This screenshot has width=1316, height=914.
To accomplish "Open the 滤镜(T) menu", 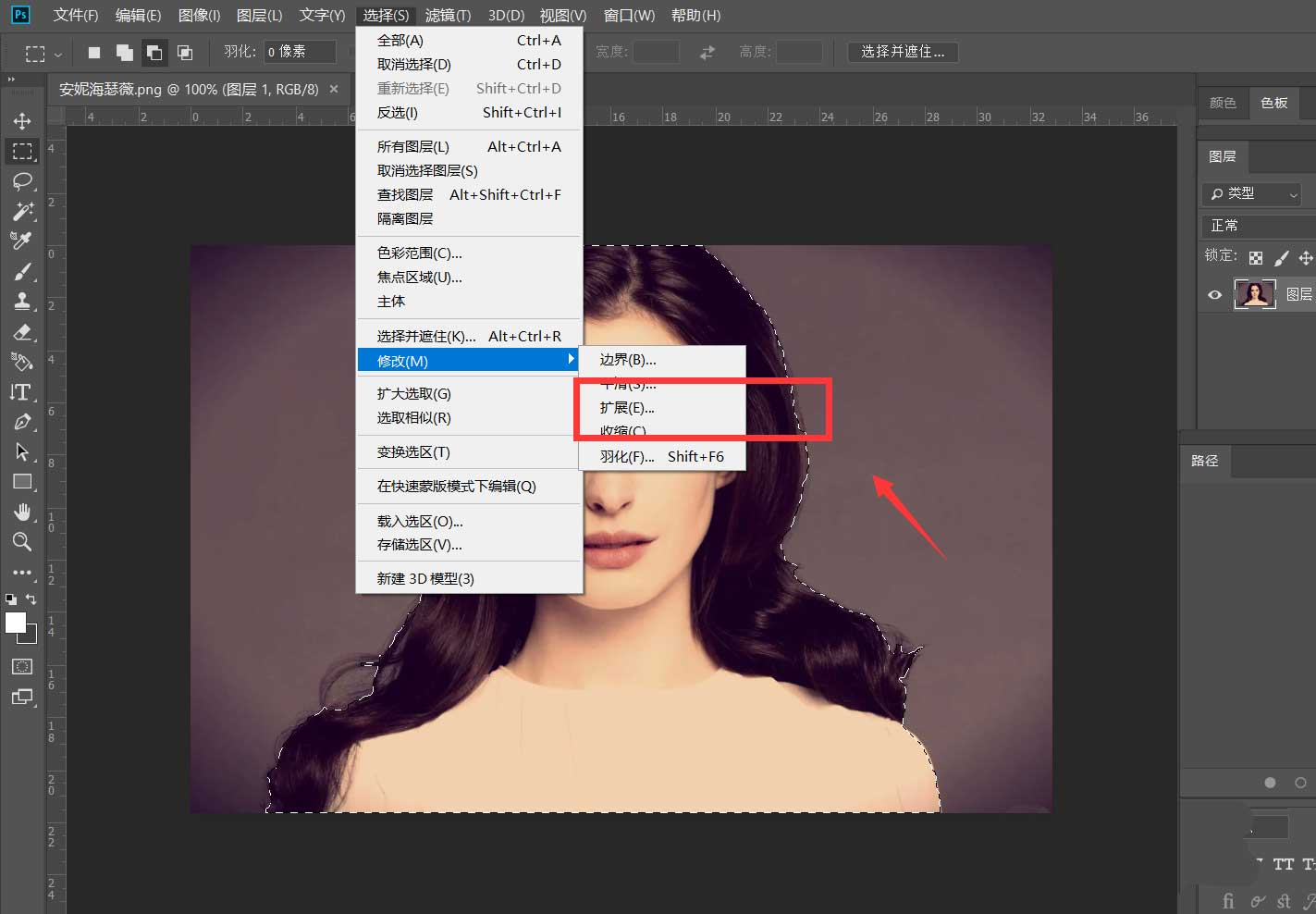I will click(449, 15).
